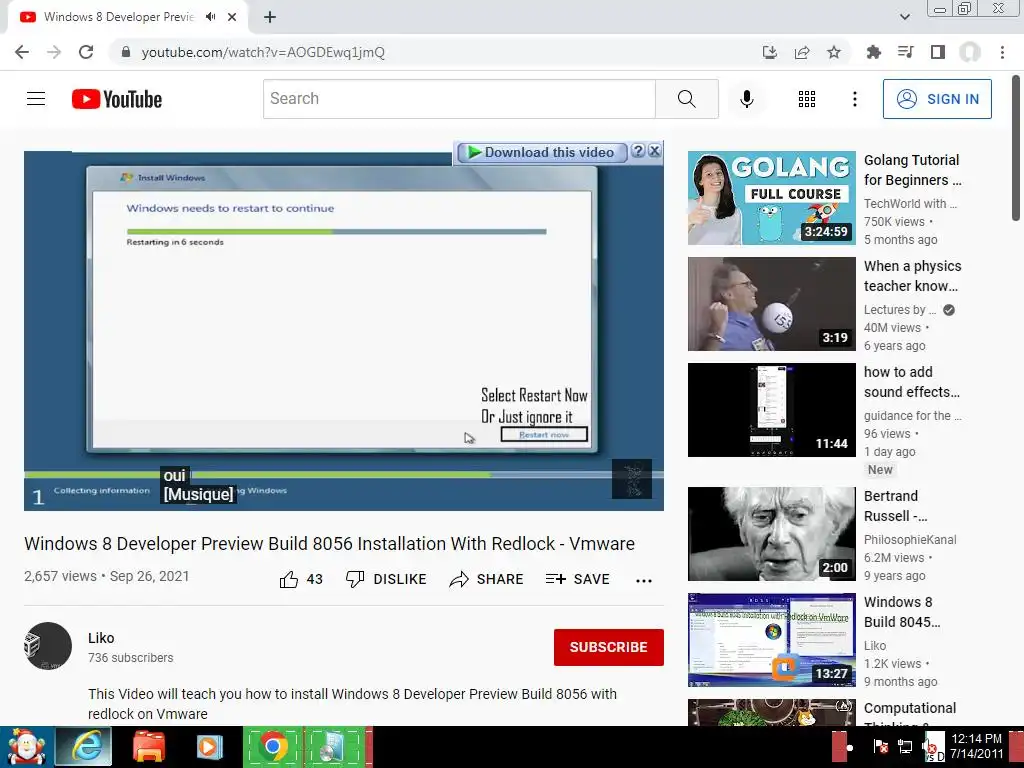The width and height of the screenshot is (1024, 768).
Task: Open the Liko channel name link
Action: (x=101, y=638)
